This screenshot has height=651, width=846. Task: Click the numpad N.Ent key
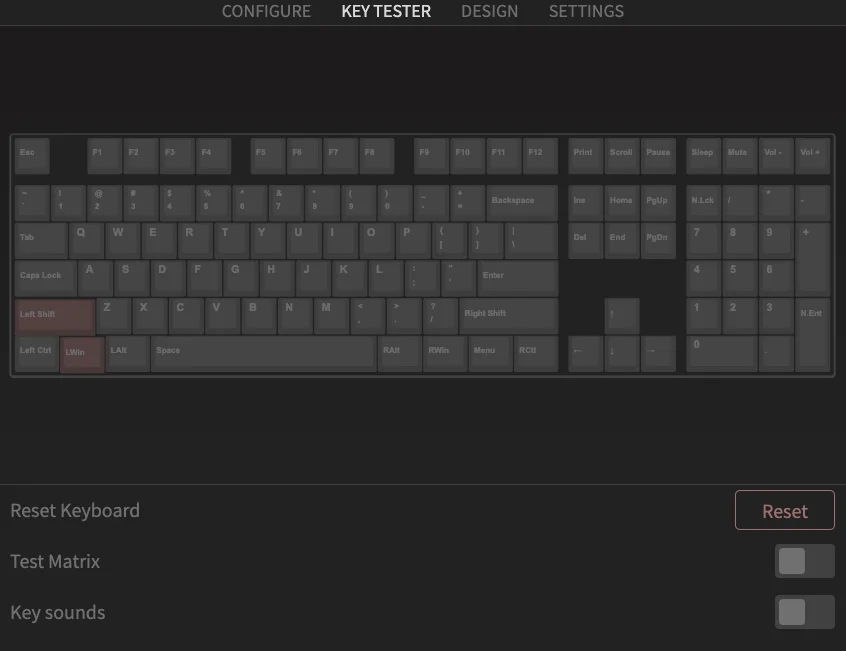(x=812, y=334)
